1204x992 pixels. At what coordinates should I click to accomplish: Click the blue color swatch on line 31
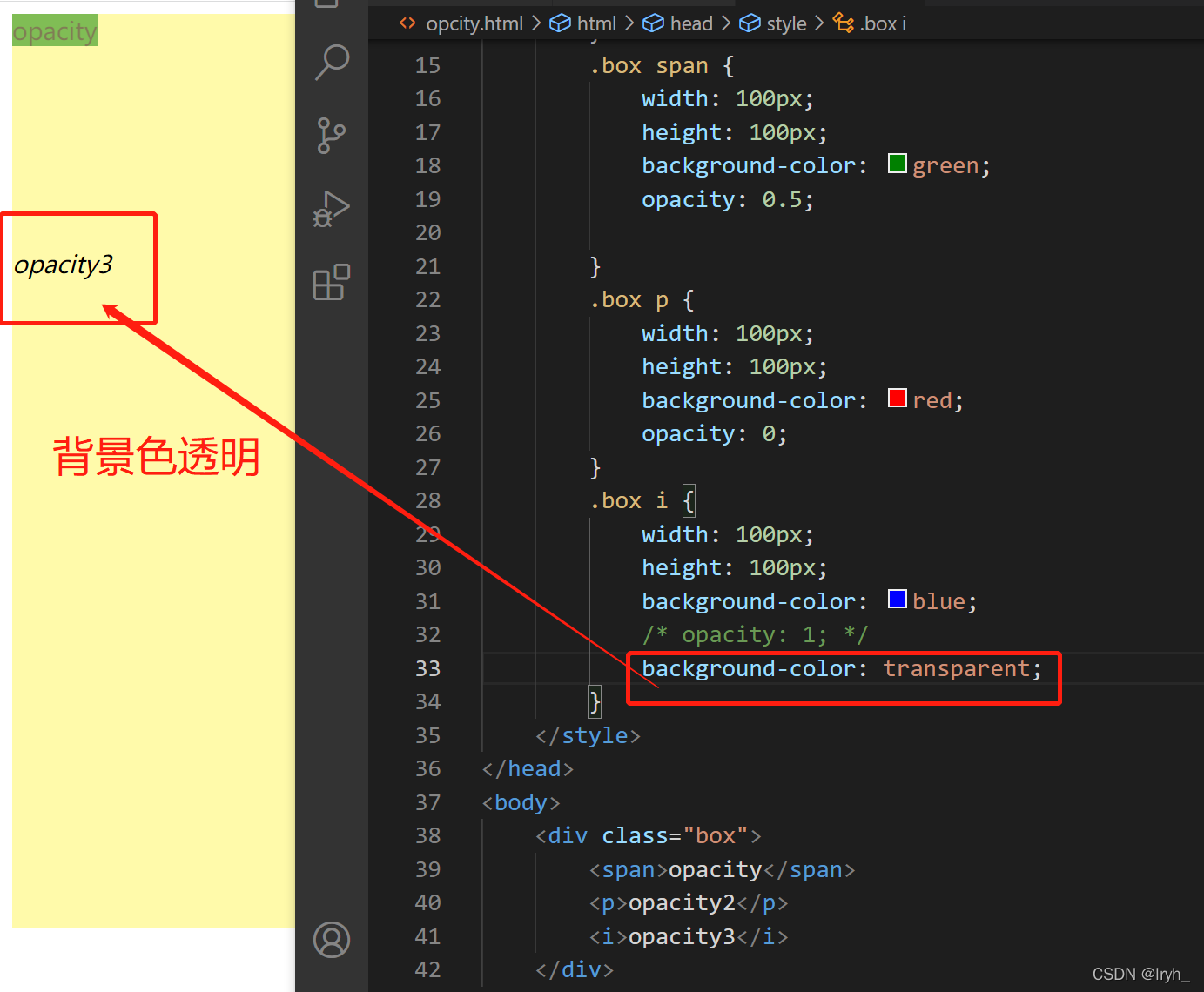click(x=897, y=598)
